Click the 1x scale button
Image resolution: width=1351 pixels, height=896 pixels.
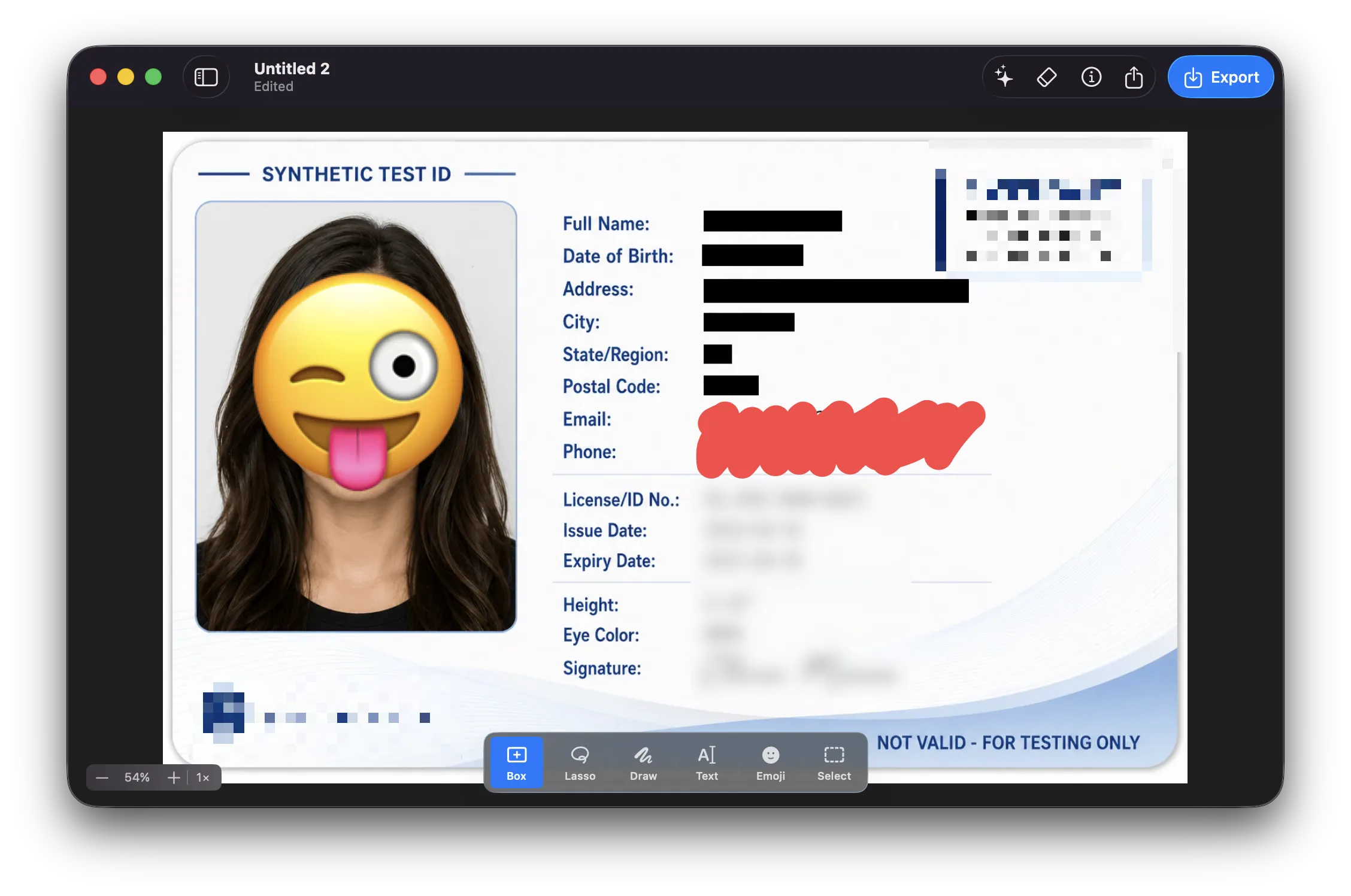coord(203,777)
